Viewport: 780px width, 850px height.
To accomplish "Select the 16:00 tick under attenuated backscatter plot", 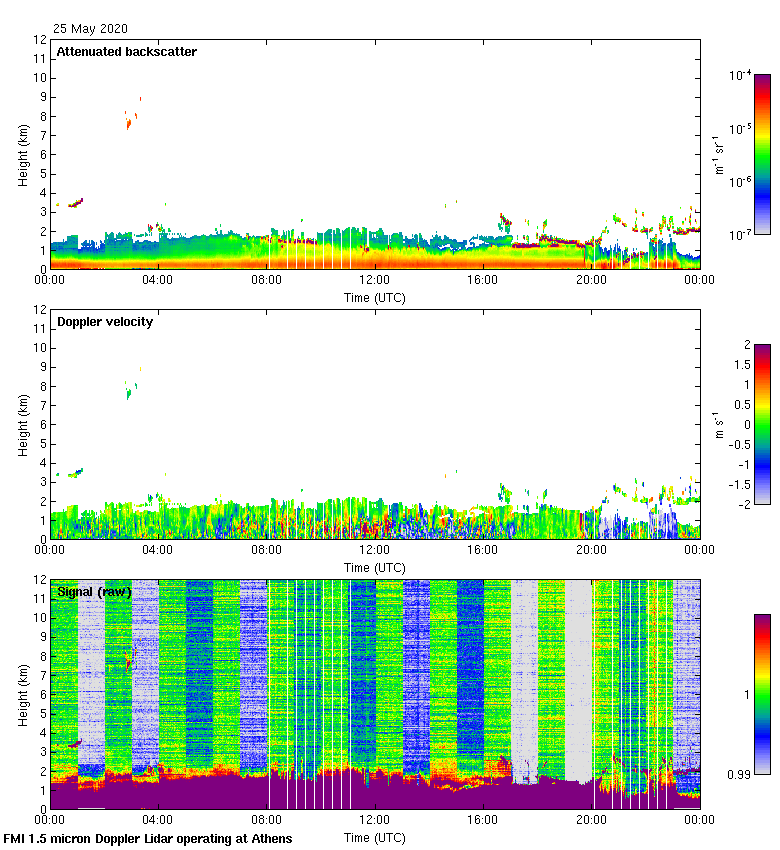I will 483,281.
